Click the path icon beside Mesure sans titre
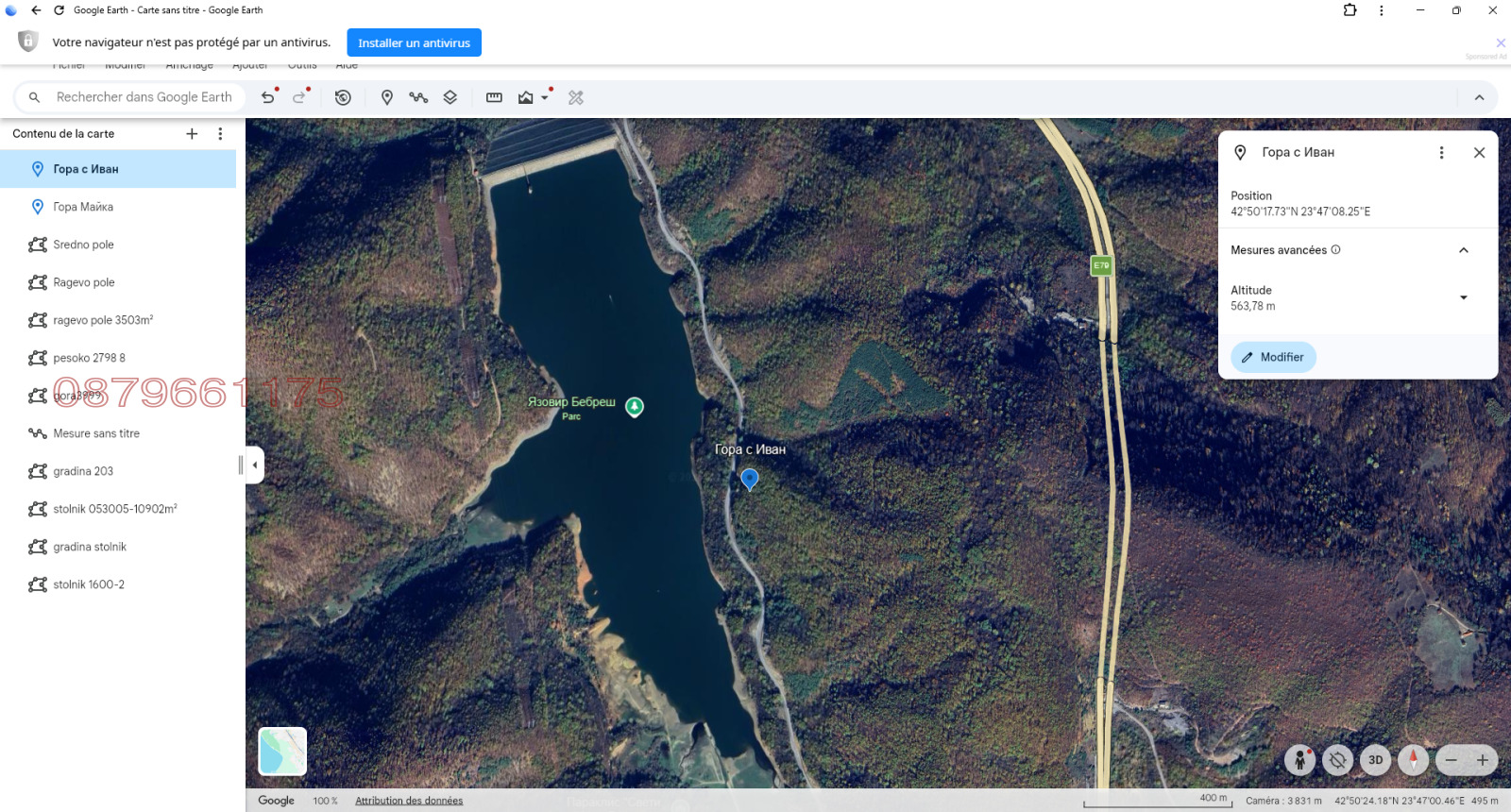Image resolution: width=1511 pixels, height=812 pixels. tap(38, 433)
